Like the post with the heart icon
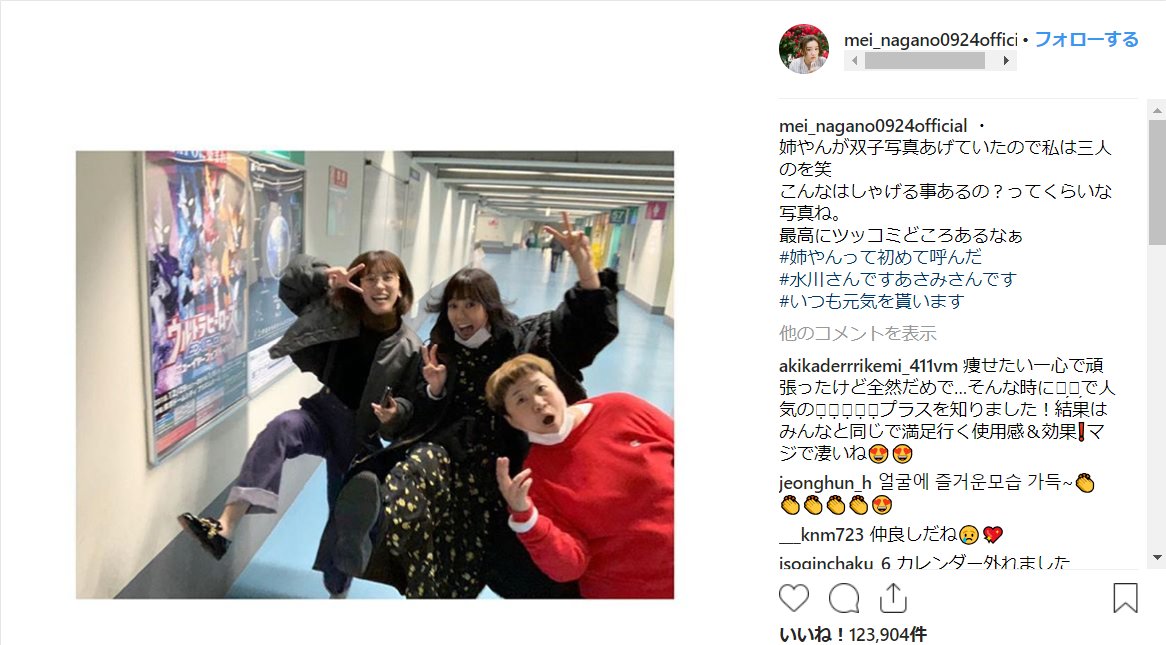 pyautogui.click(x=793, y=598)
